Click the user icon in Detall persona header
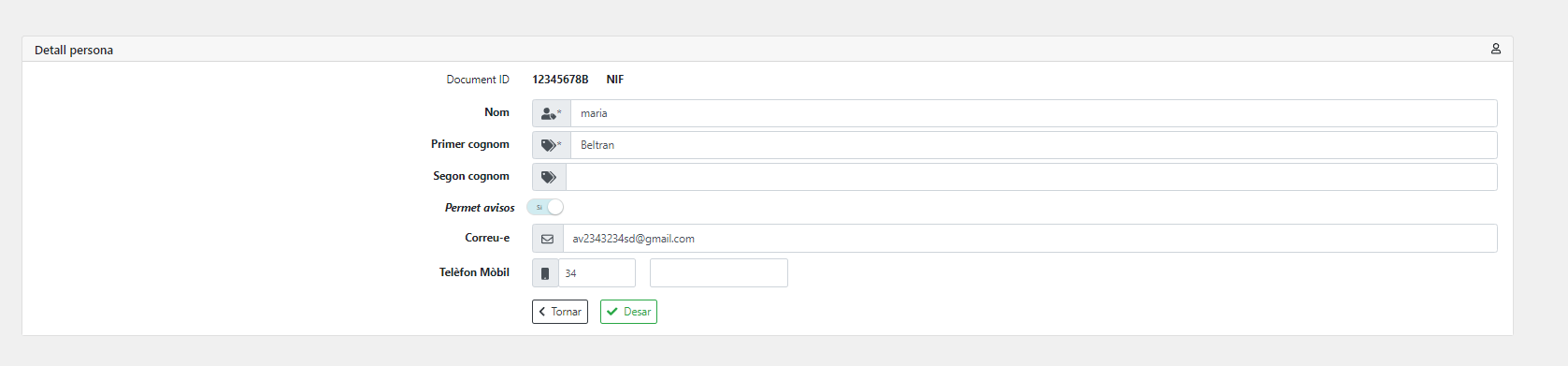 coord(1495,49)
